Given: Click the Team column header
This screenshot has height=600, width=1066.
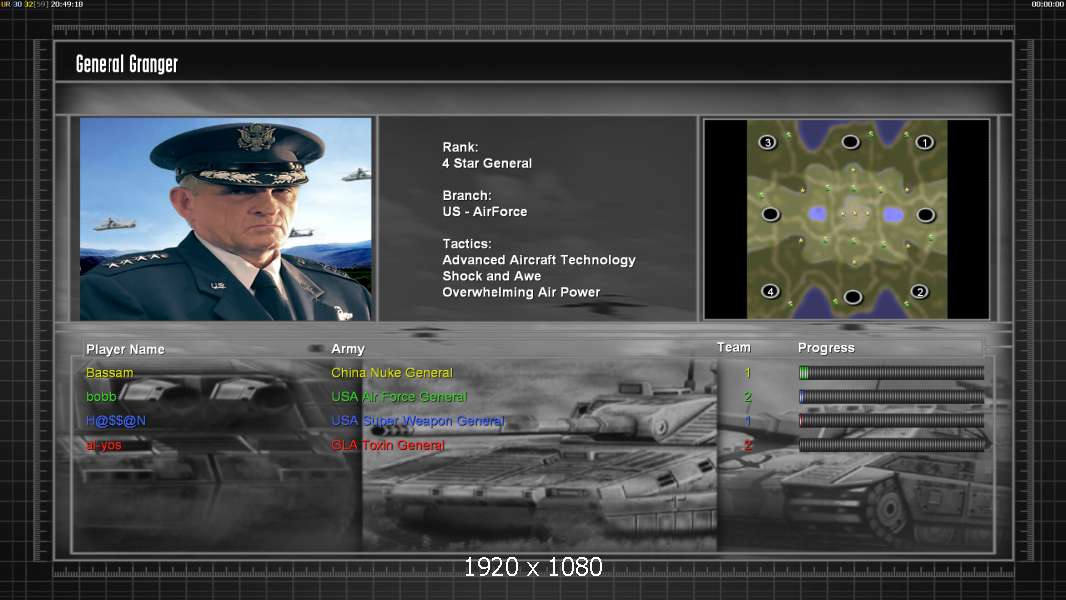Looking at the screenshot, I should pyautogui.click(x=734, y=347).
